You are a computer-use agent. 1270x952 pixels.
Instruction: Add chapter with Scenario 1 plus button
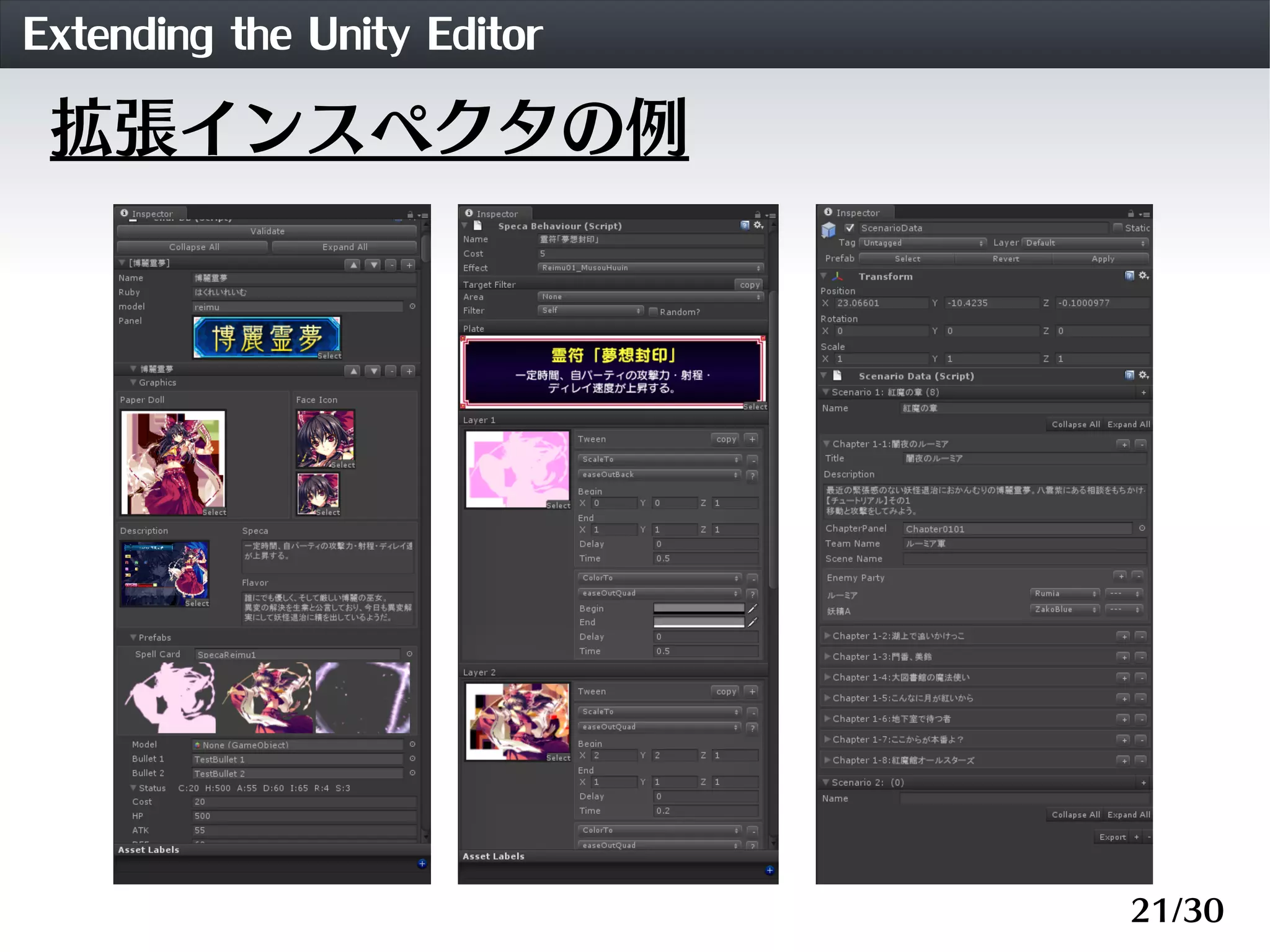click(x=1143, y=392)
